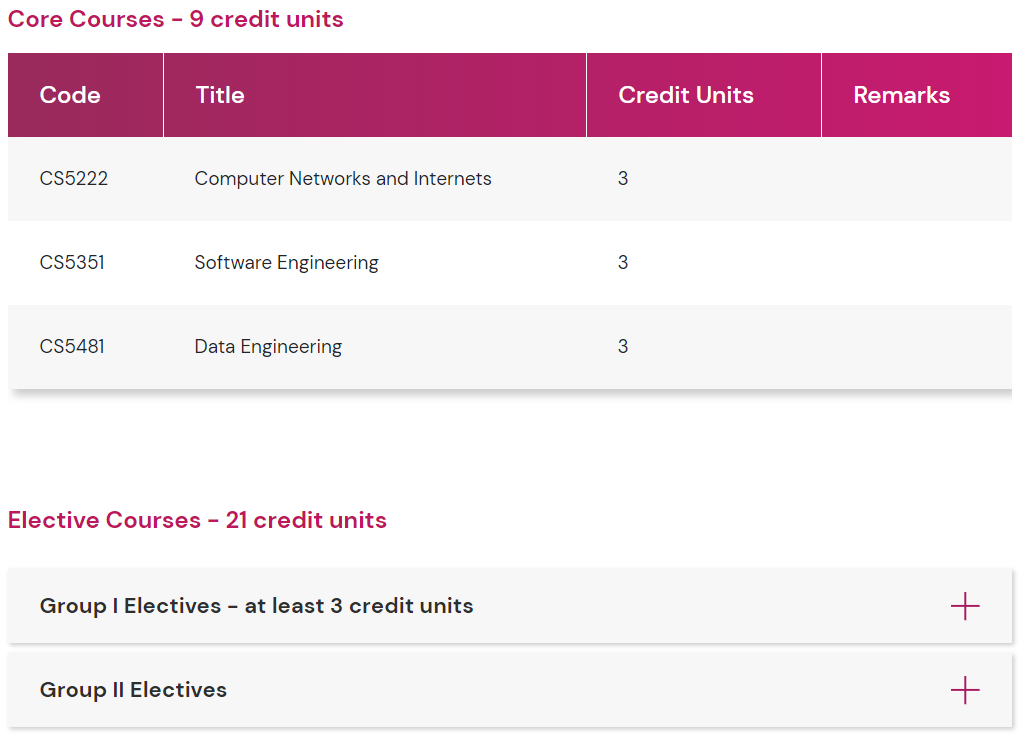Click the Credit Units column header
The image size is (1020, 735).
pyautogui.click(x=686, y=95)
